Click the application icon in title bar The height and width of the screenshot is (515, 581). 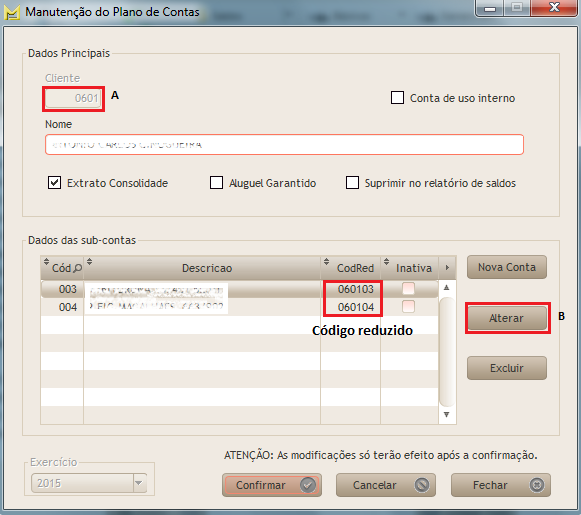11,12
